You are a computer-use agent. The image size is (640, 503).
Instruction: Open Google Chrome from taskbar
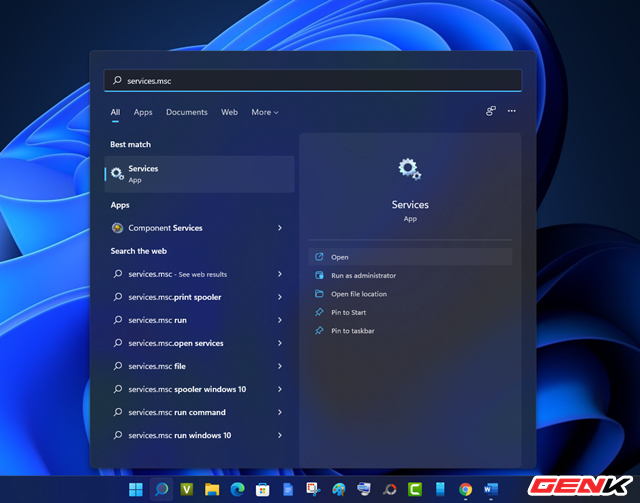(x=465, y=489)
